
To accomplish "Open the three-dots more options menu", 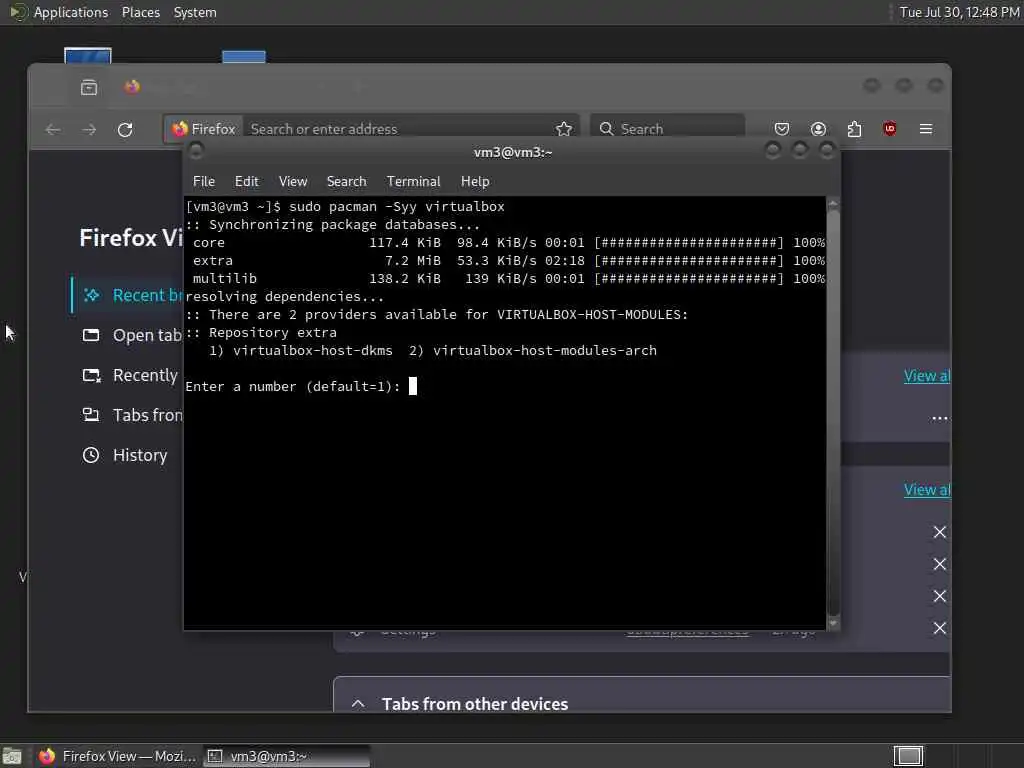I will tap(940, 418).
